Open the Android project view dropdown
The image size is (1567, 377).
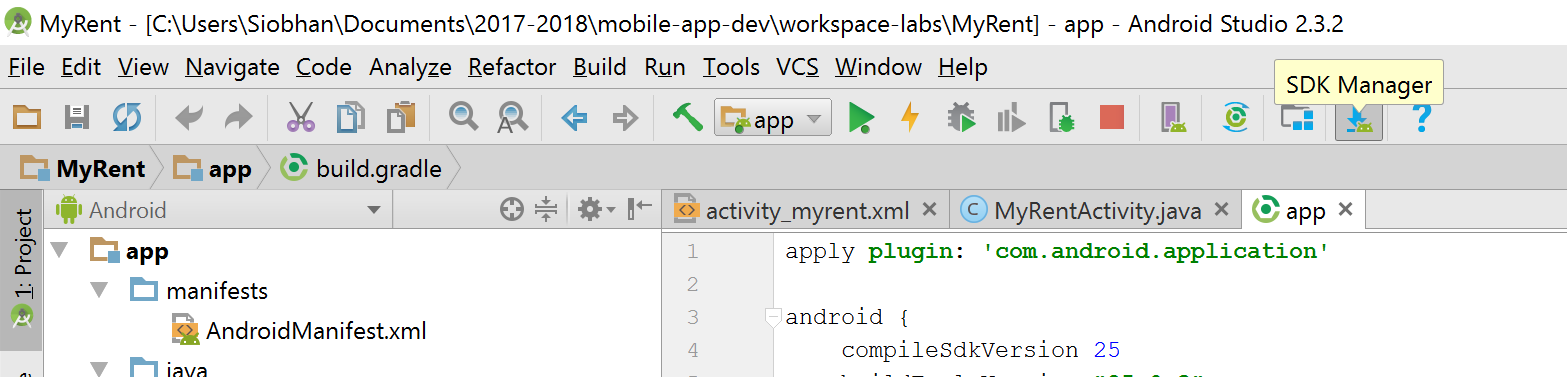coord(218,210)
